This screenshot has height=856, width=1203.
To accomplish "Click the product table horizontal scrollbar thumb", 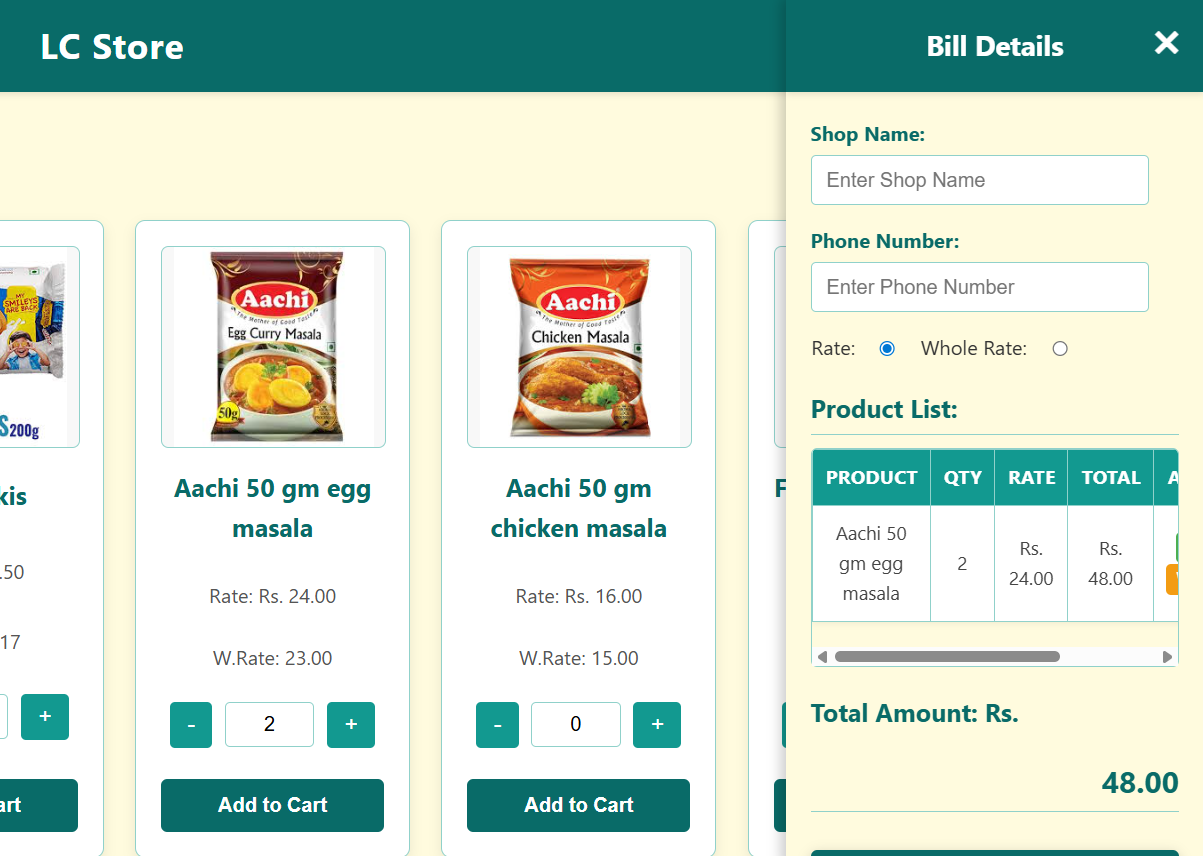I will coord(946,657).
